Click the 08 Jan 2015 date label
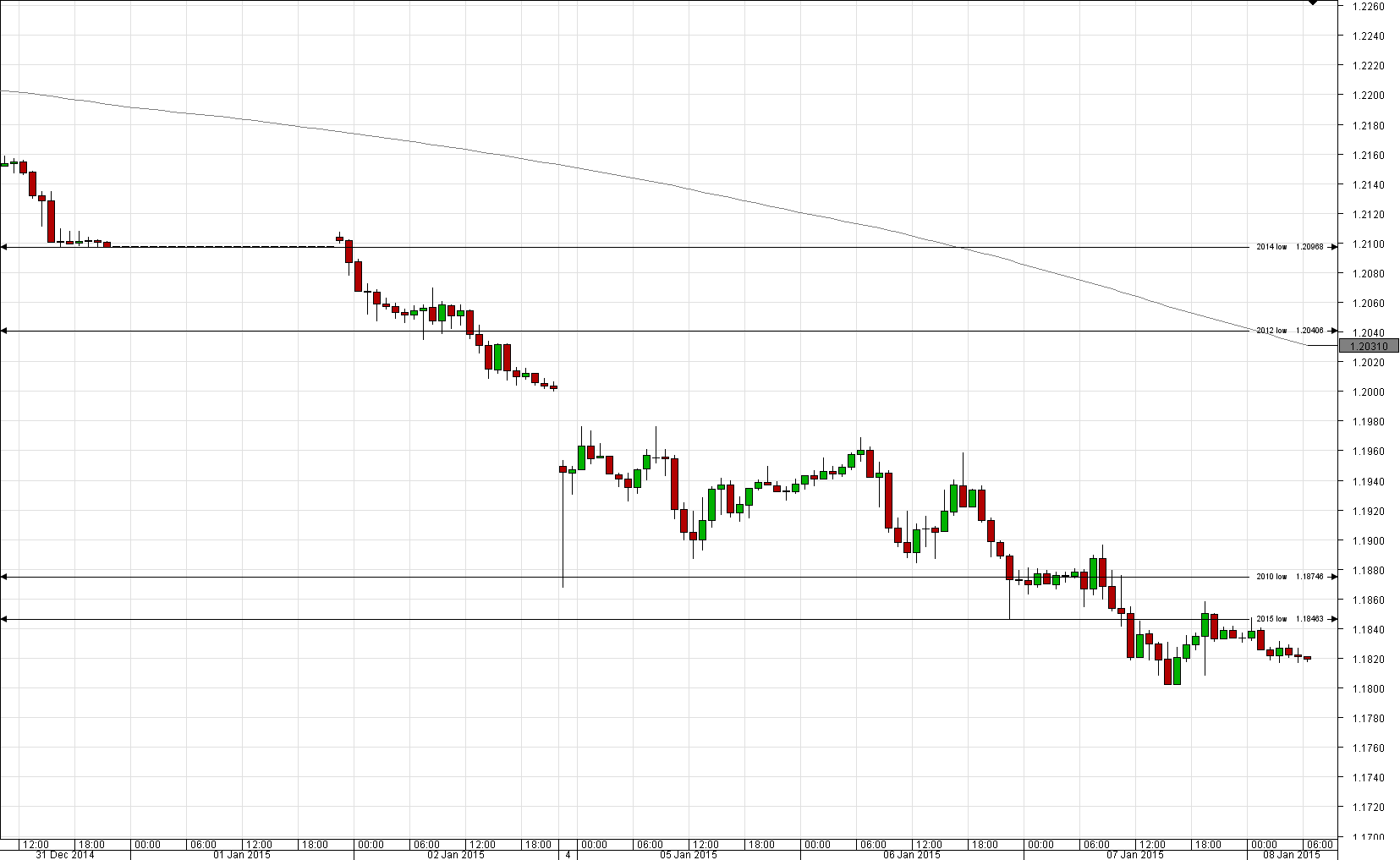The width and height of the screenshot is (1400, 860). [x=1291, y=854]
